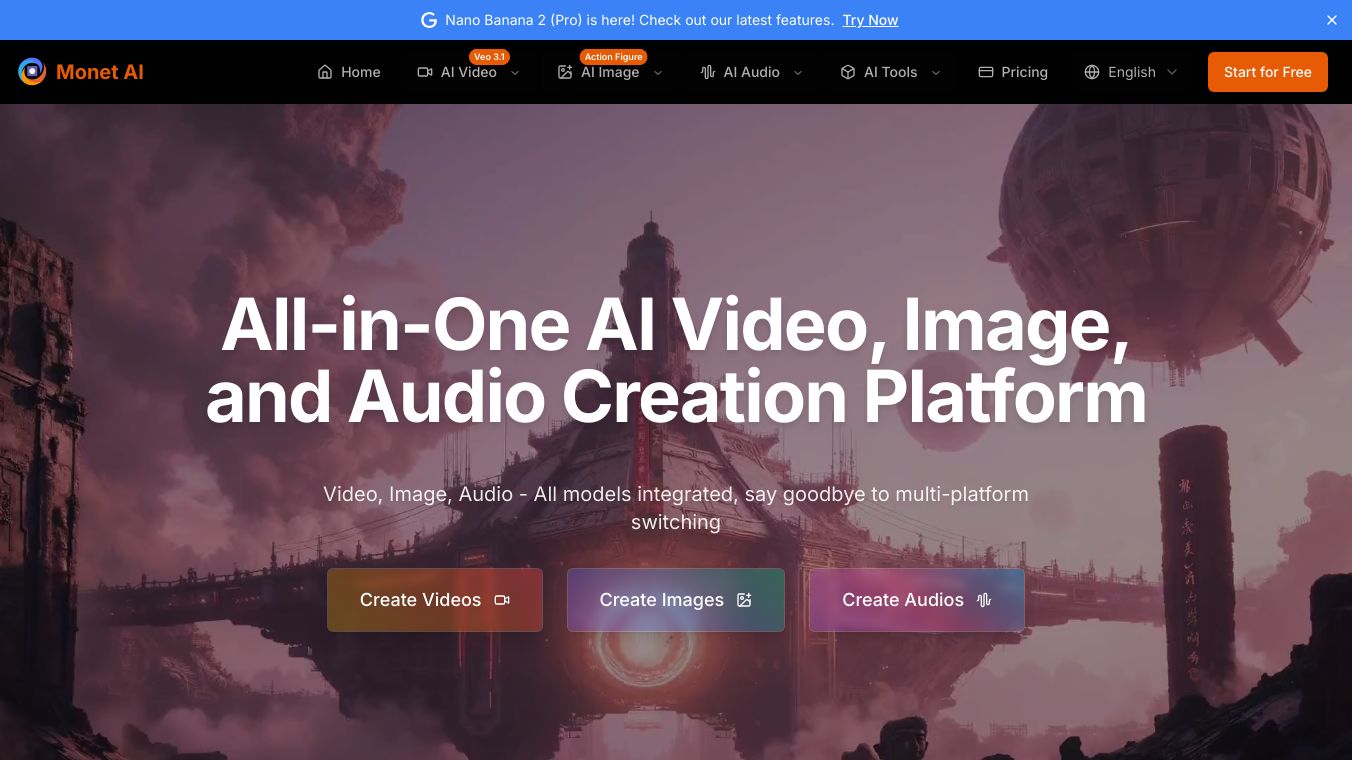This screenshot has width=1352, height=760.
Task: Click the Action Figure badge
Action: pyautogui.click(x=614, y=57)
